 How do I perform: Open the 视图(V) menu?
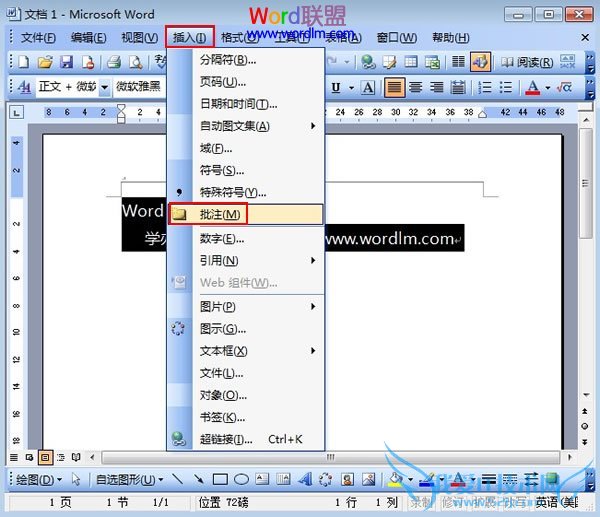tap(140, 38)
